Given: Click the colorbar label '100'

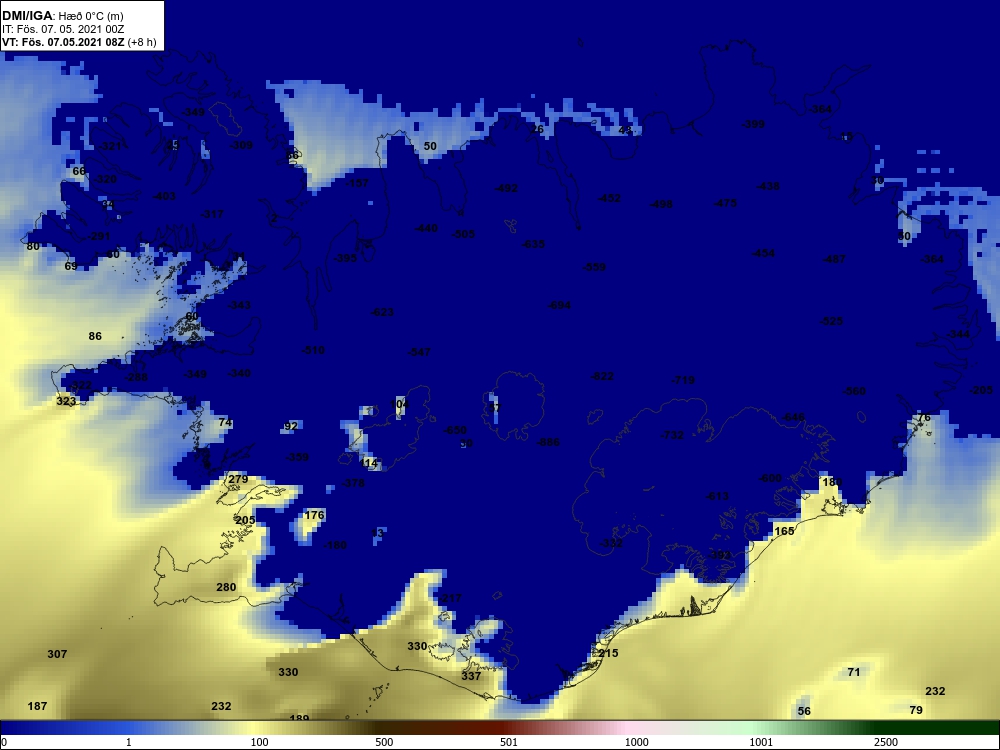Looking at the screenshot, I should [x=260, y=742].
